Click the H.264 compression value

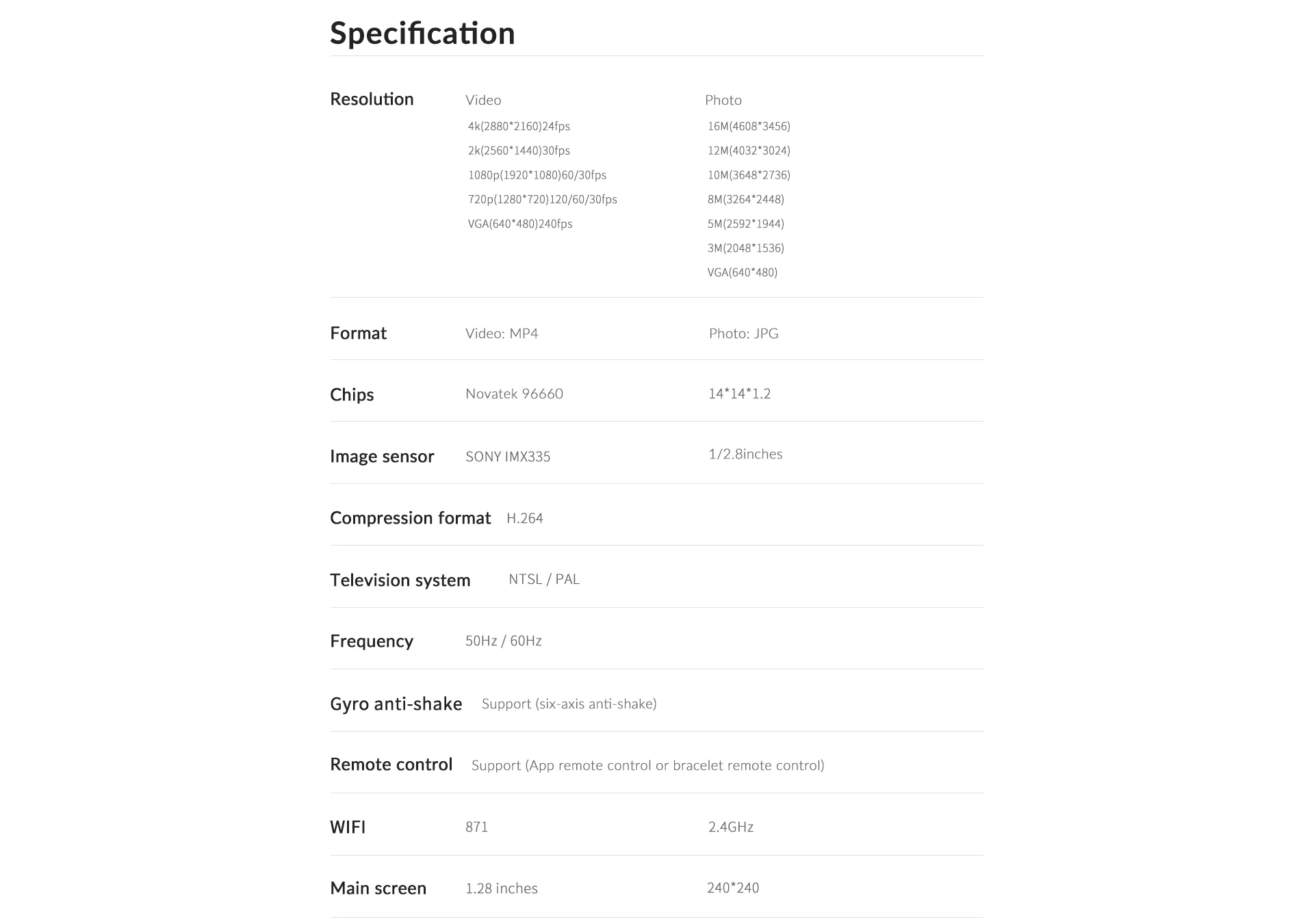click(x=525, y=519)
